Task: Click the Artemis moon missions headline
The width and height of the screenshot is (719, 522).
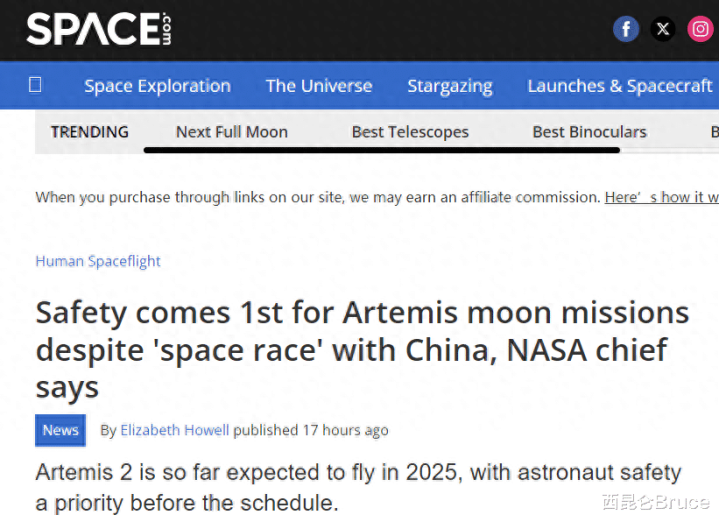Action: pyautogui.click(x=362, y=349)
